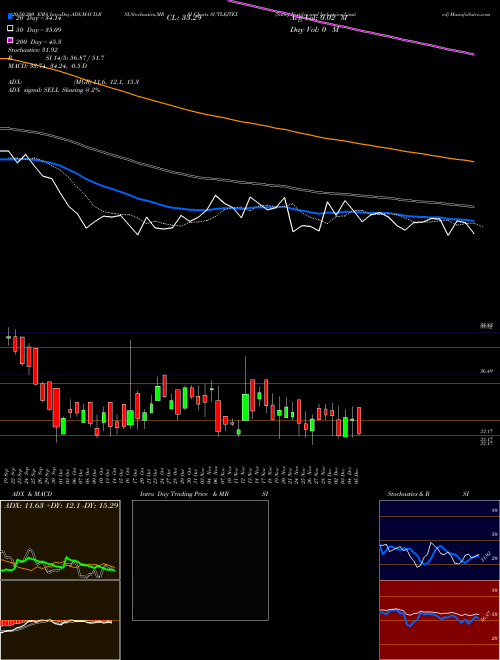Click the white 50 Day EMA legend swatch
Screen dimensions: 500x660
pyautogui.click(x=10, y=29)
